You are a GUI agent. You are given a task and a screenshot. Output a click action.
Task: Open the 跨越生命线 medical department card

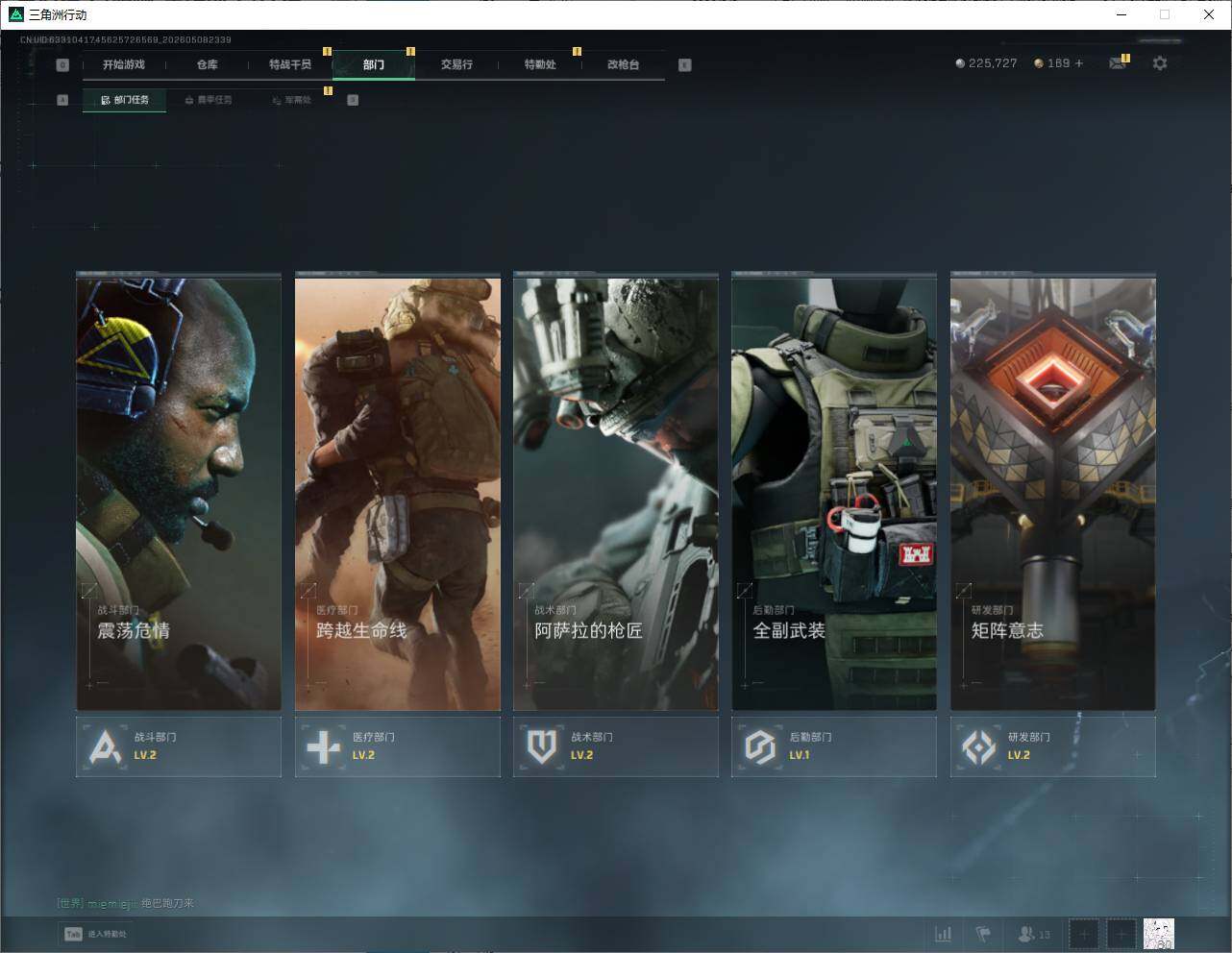point(398,493)
